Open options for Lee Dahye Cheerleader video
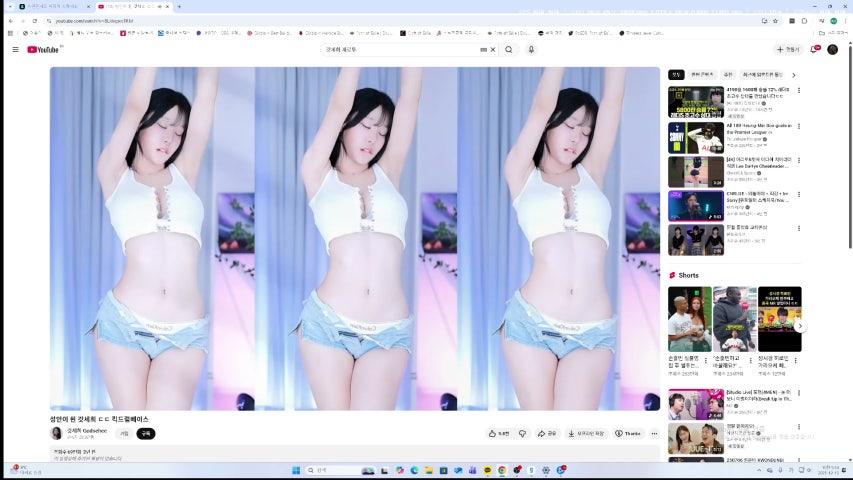This screenshot has height=480, width=853. (799, 161)
